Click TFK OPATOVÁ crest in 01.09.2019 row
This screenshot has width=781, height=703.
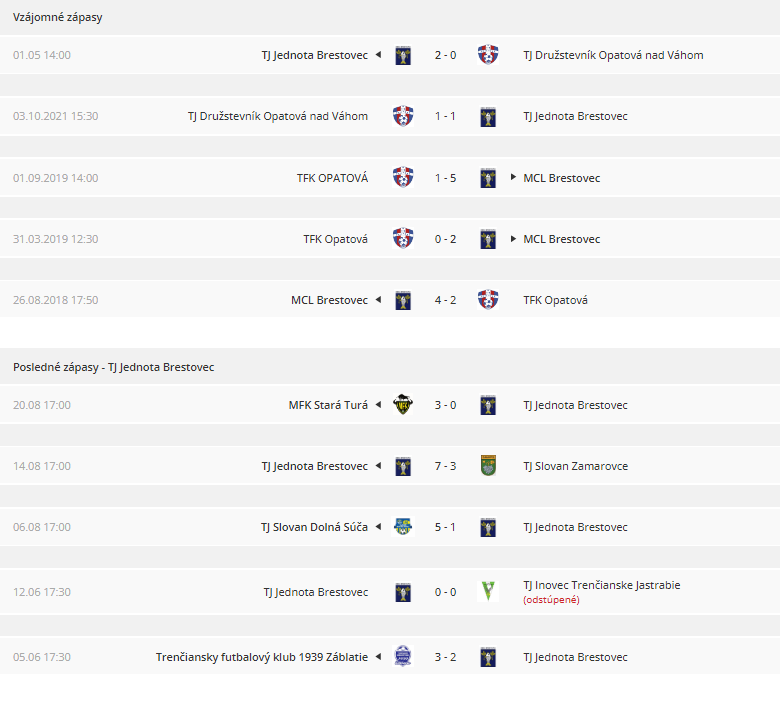403,177
